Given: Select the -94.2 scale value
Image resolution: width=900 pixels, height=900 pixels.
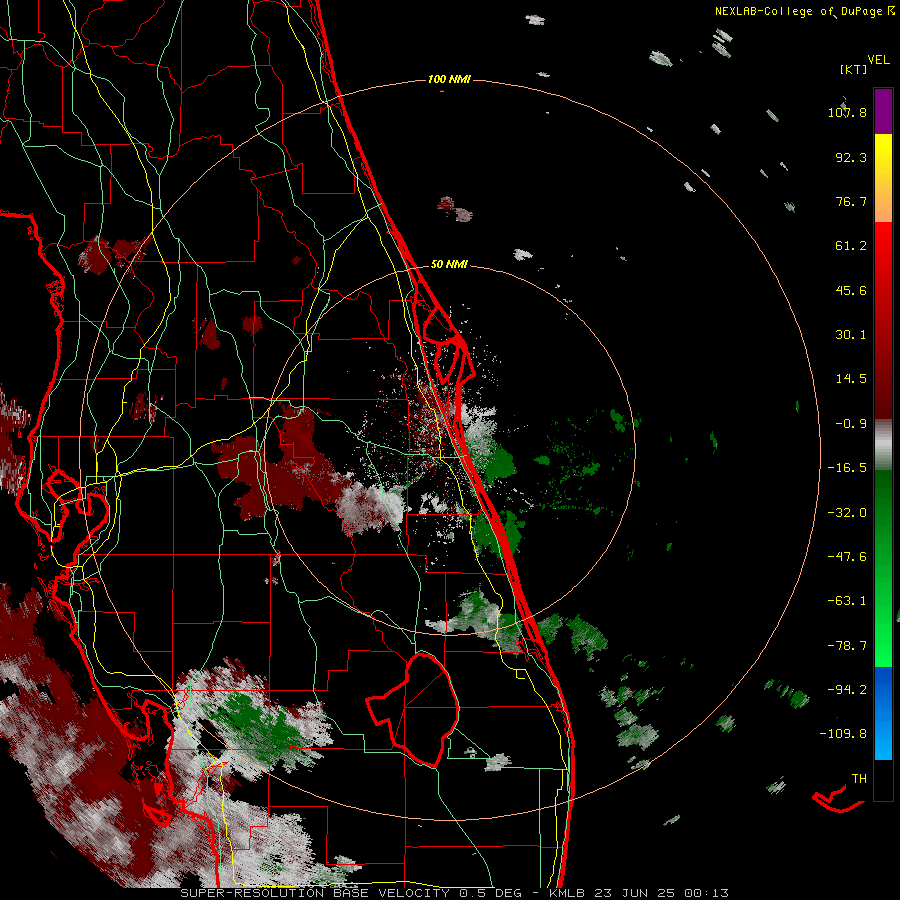Looking at the screenshot, I should (x=847, y=689).
